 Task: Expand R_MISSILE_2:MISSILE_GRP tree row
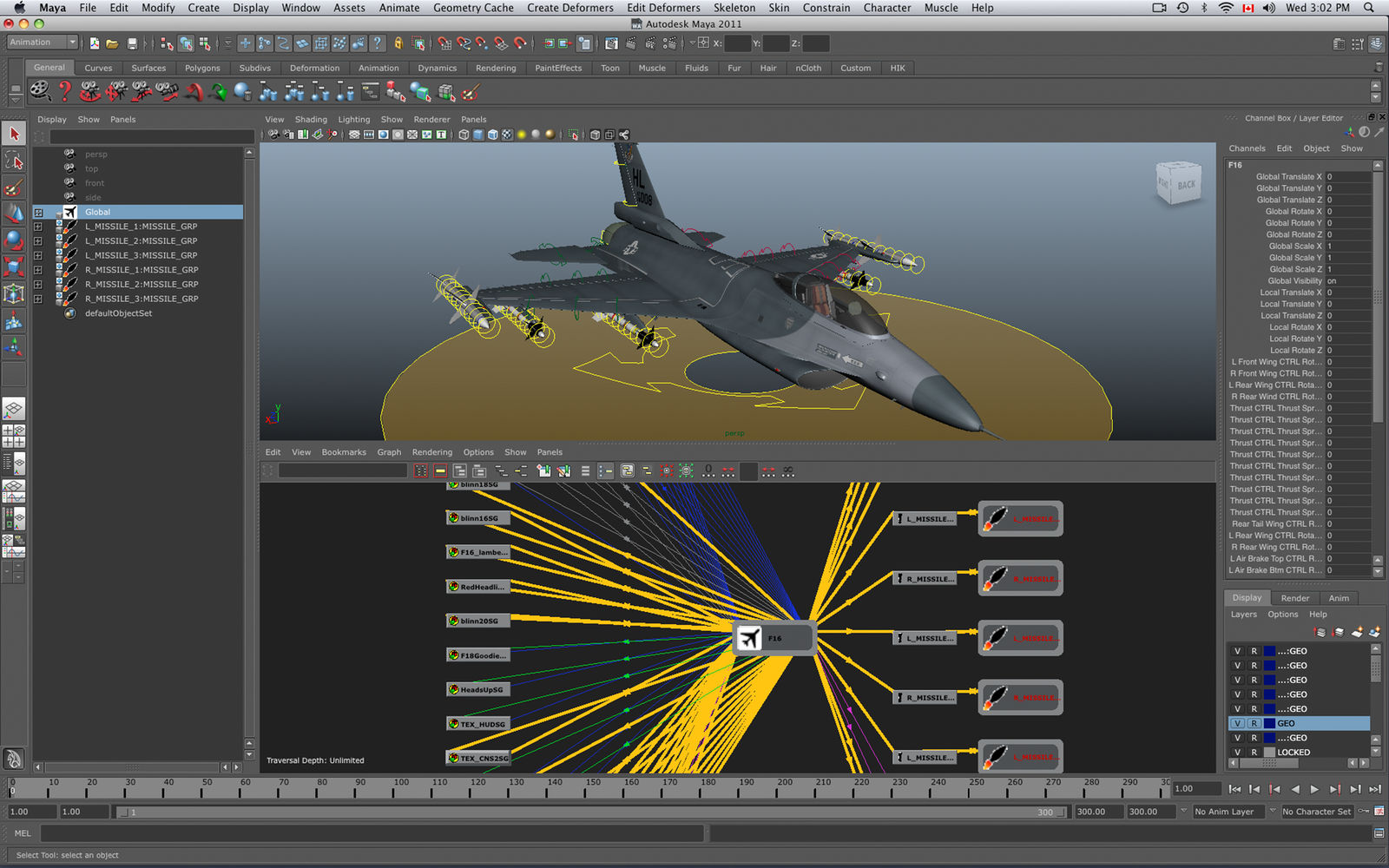38,285
